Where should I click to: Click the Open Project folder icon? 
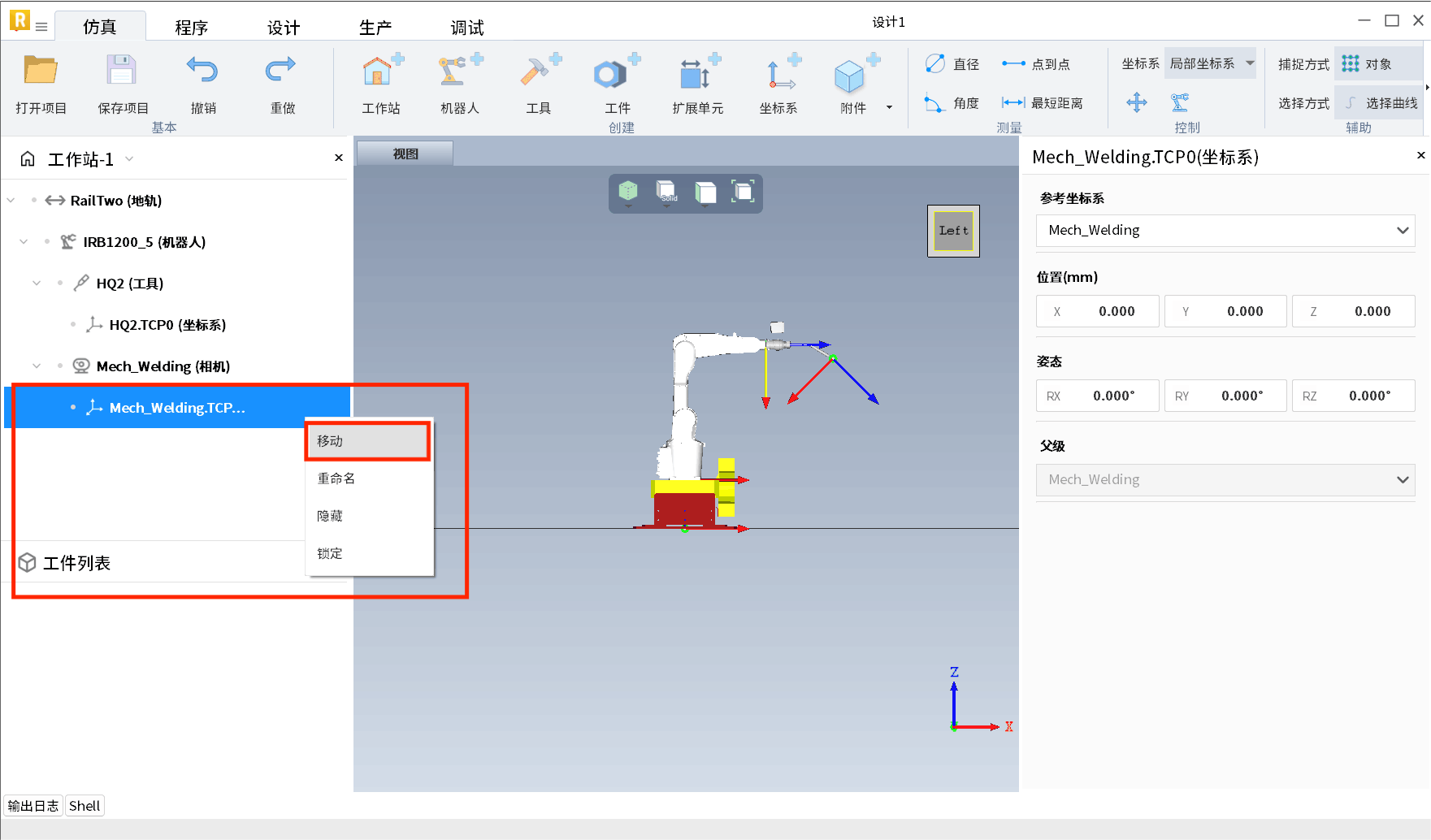[x=41, y=72]
